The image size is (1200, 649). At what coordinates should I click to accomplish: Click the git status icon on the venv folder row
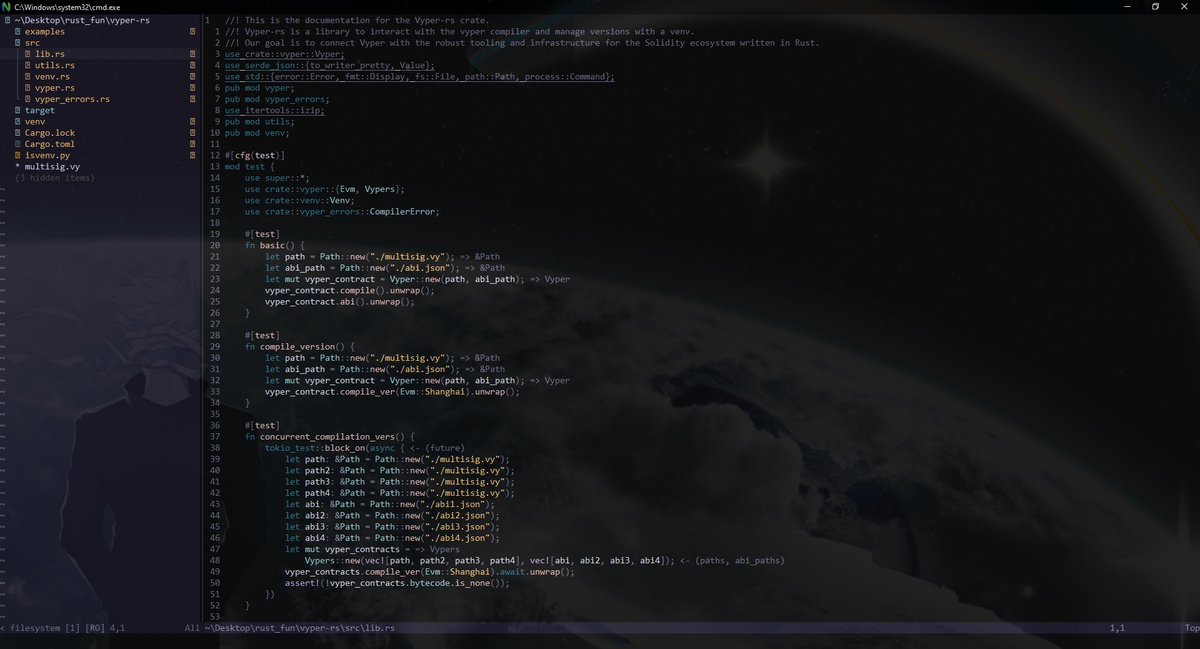point(193,122)
